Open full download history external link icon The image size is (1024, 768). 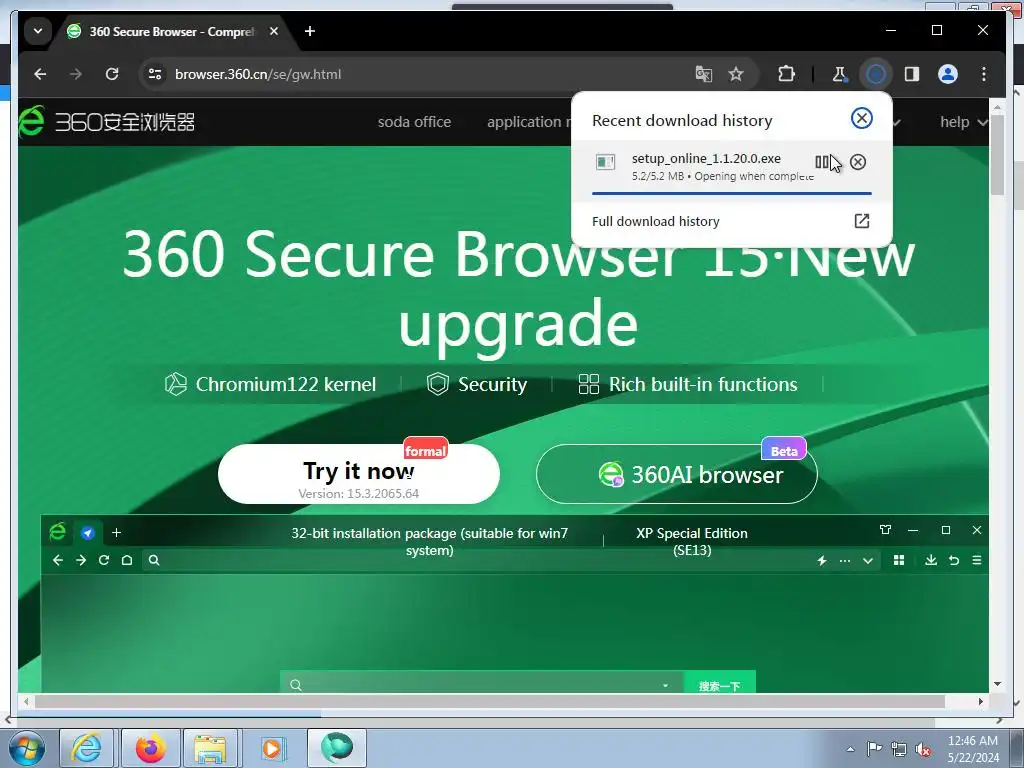pyautogui.click(x=861, y=221)
